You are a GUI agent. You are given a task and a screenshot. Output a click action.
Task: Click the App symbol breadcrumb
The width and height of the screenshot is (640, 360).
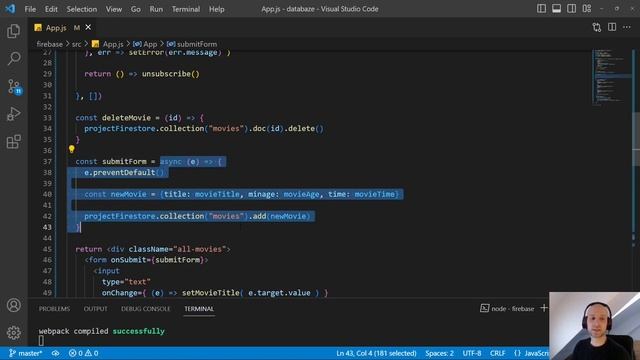point(145,44)
